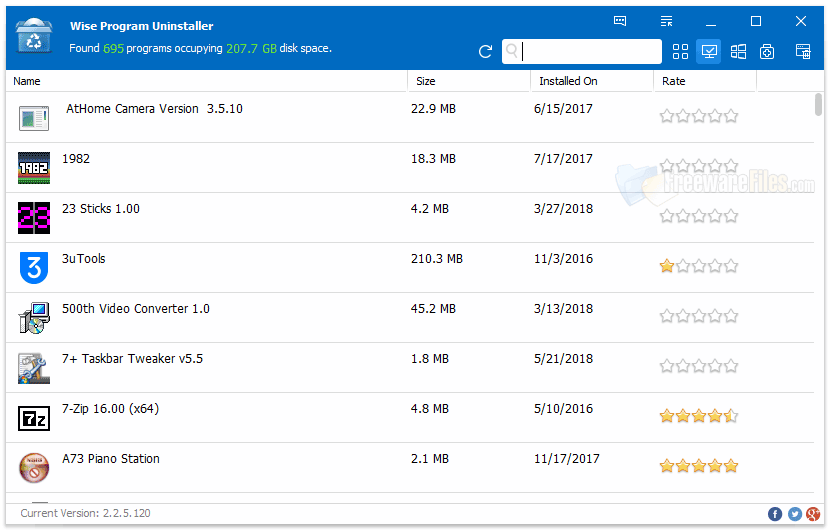Click the A73 Piano Station icon
The height and width of the screenshot is (530, 830).
34,468
